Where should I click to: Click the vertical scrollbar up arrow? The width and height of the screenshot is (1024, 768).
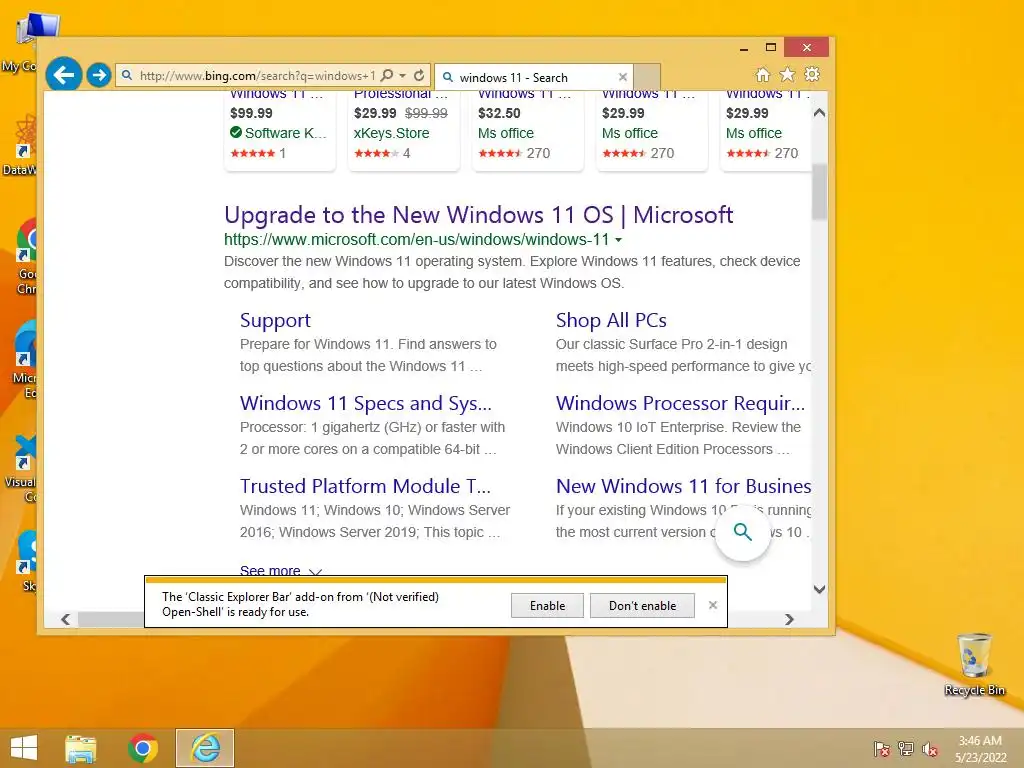820,112
